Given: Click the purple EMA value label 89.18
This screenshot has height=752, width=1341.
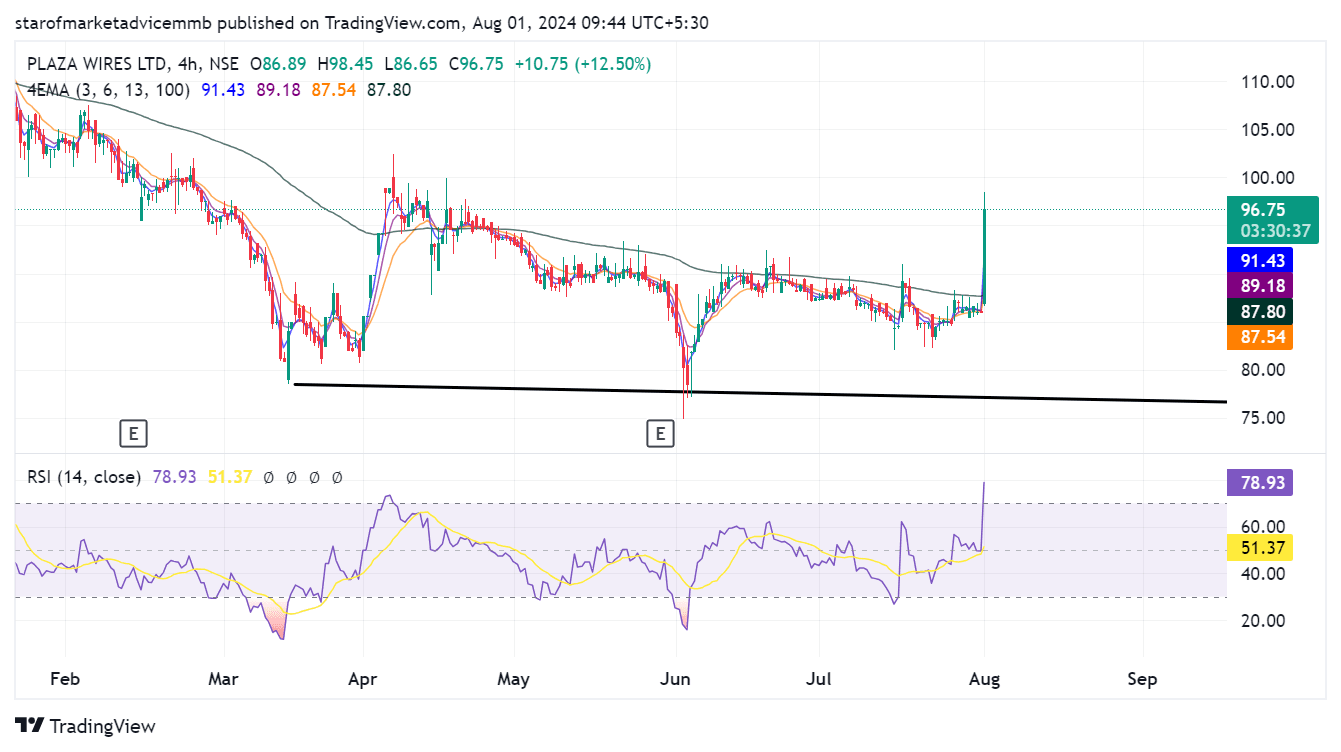Looking at the screenshot, I should (x=1260, y=286).
